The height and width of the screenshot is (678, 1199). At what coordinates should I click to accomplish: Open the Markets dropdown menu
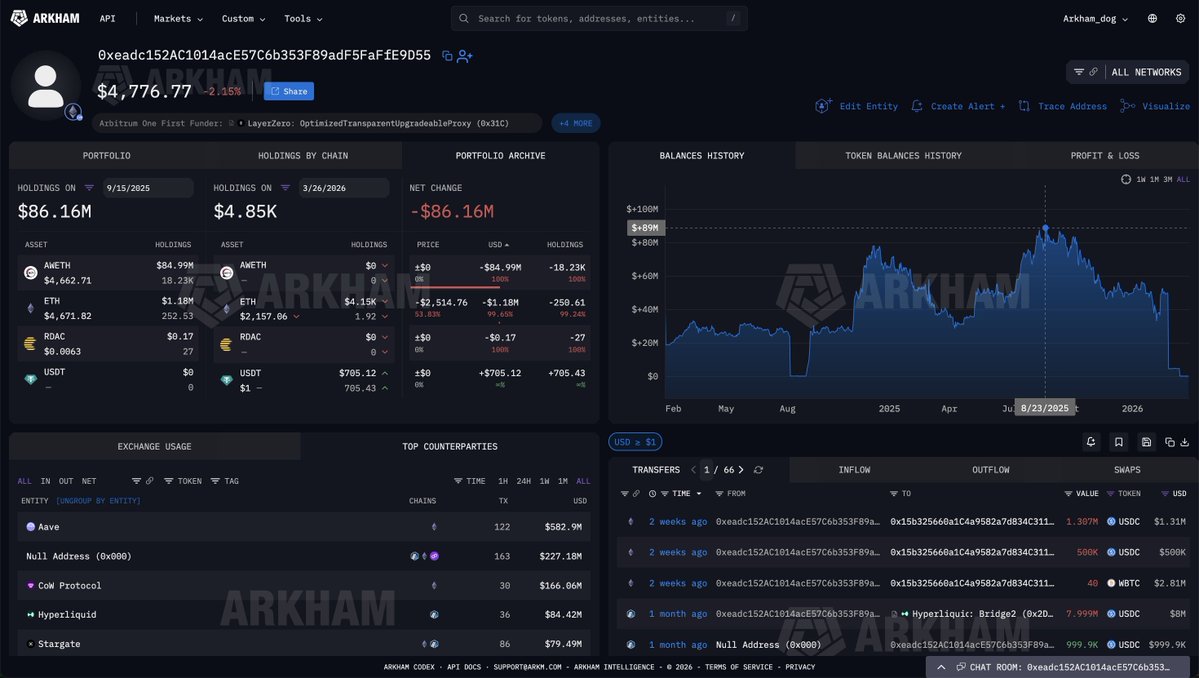pos(178,18)
